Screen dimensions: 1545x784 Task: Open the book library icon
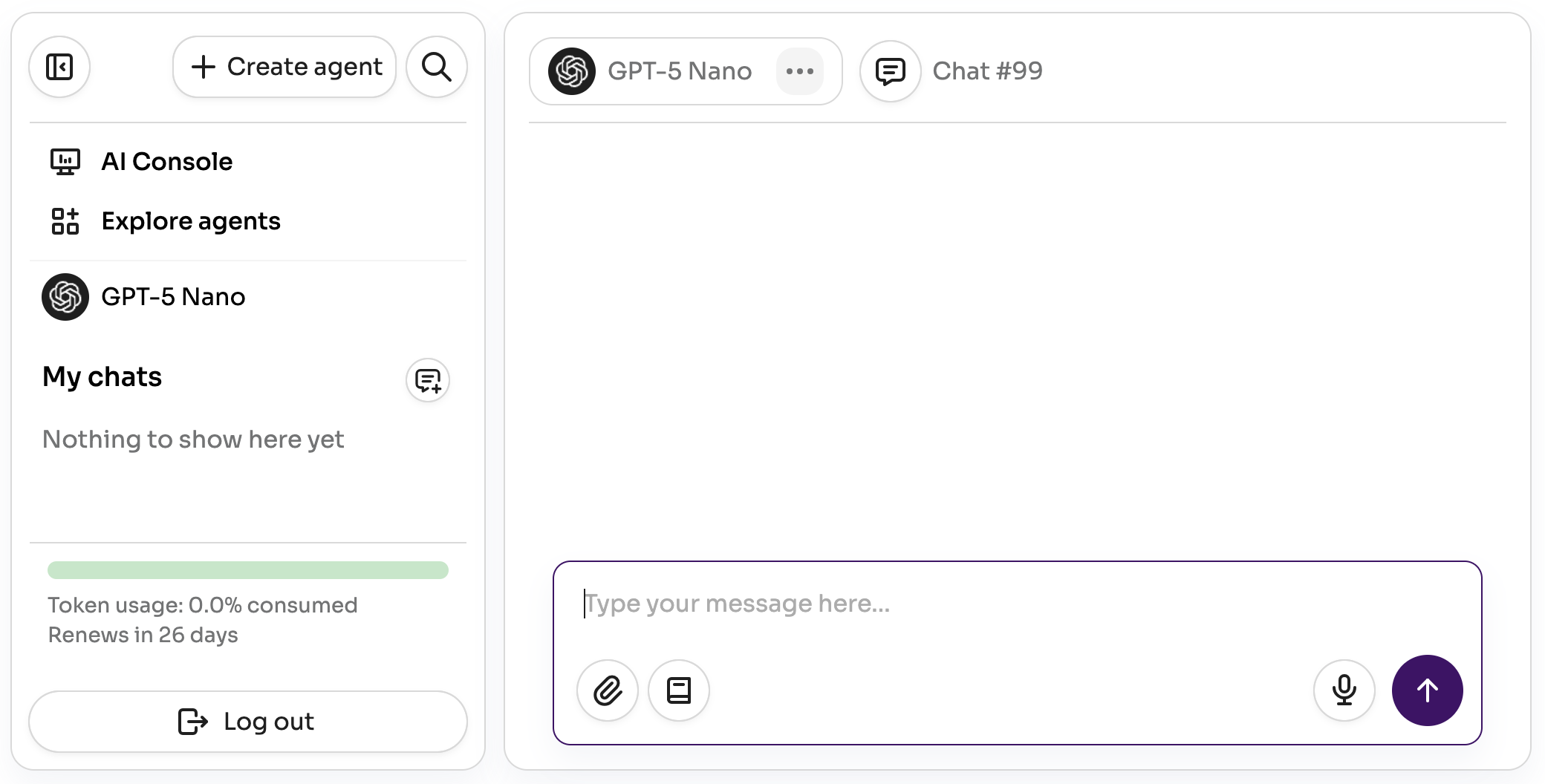click(679, 690)
